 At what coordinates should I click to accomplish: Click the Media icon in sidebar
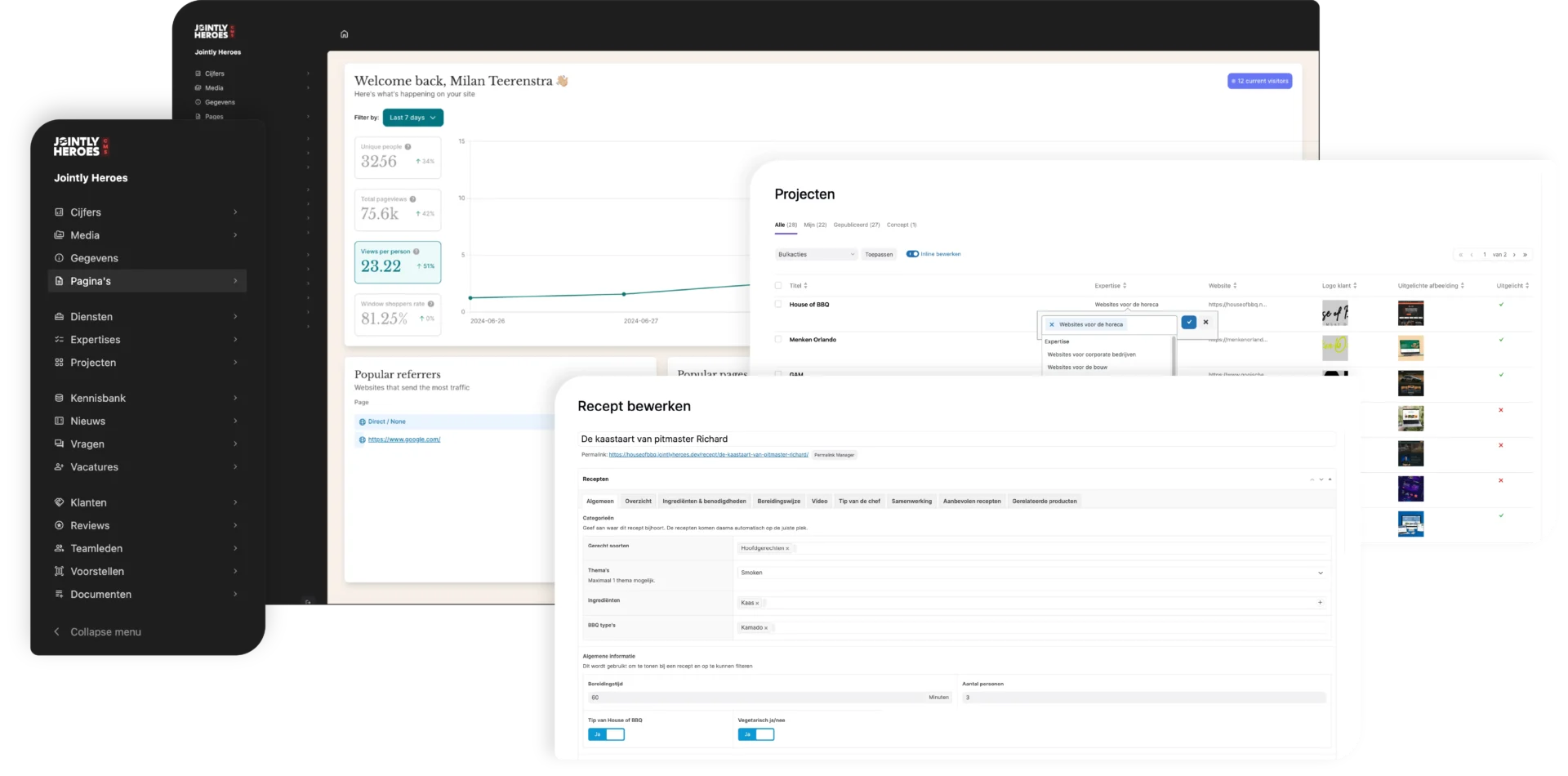click(59, 235)
